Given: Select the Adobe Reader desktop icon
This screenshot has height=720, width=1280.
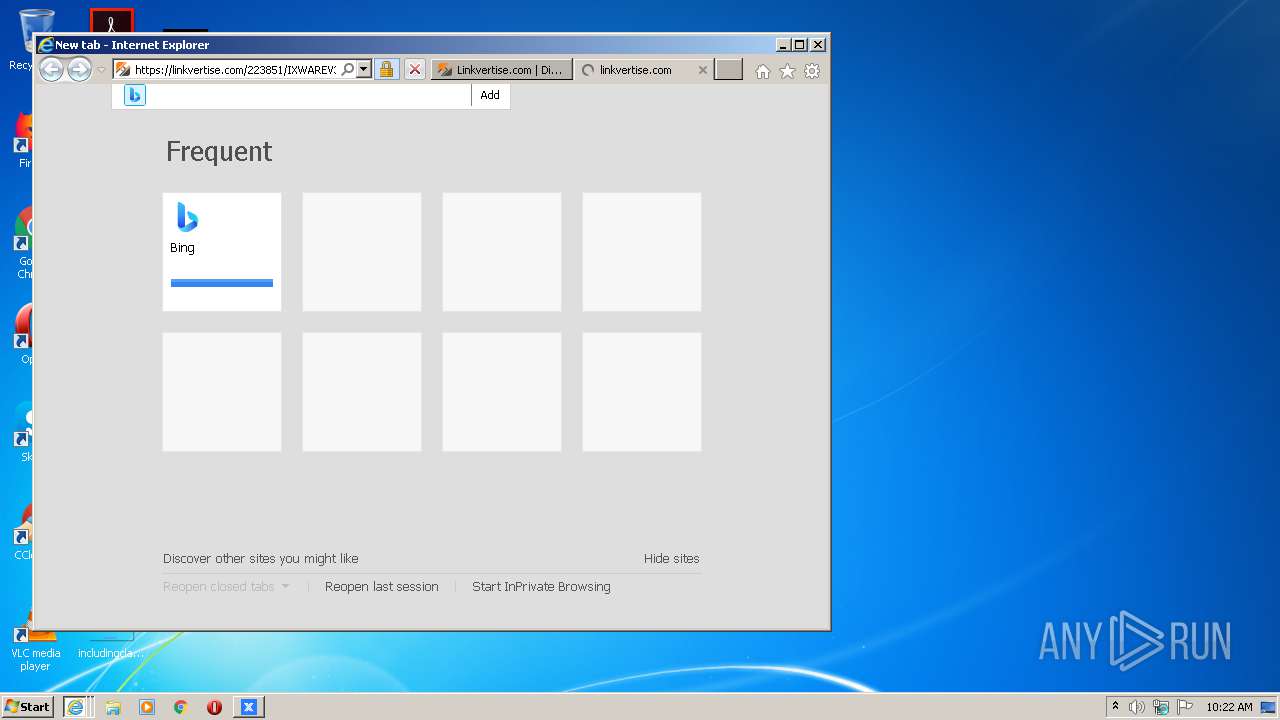Looking at the screenshot, I should pyautogui.click(x=111, y=21).
